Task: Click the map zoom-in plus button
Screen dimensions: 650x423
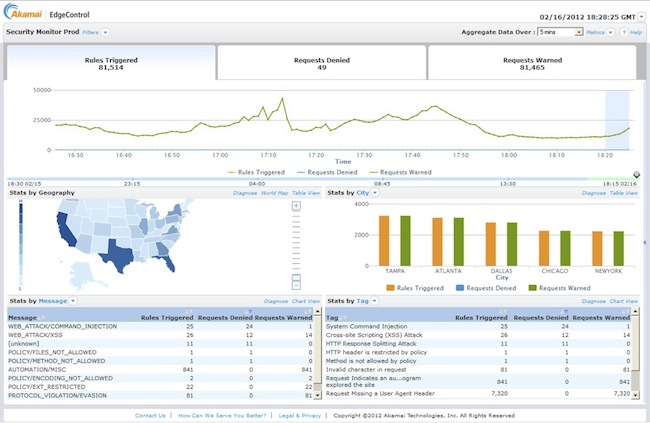Action: (x=296, y=206)
